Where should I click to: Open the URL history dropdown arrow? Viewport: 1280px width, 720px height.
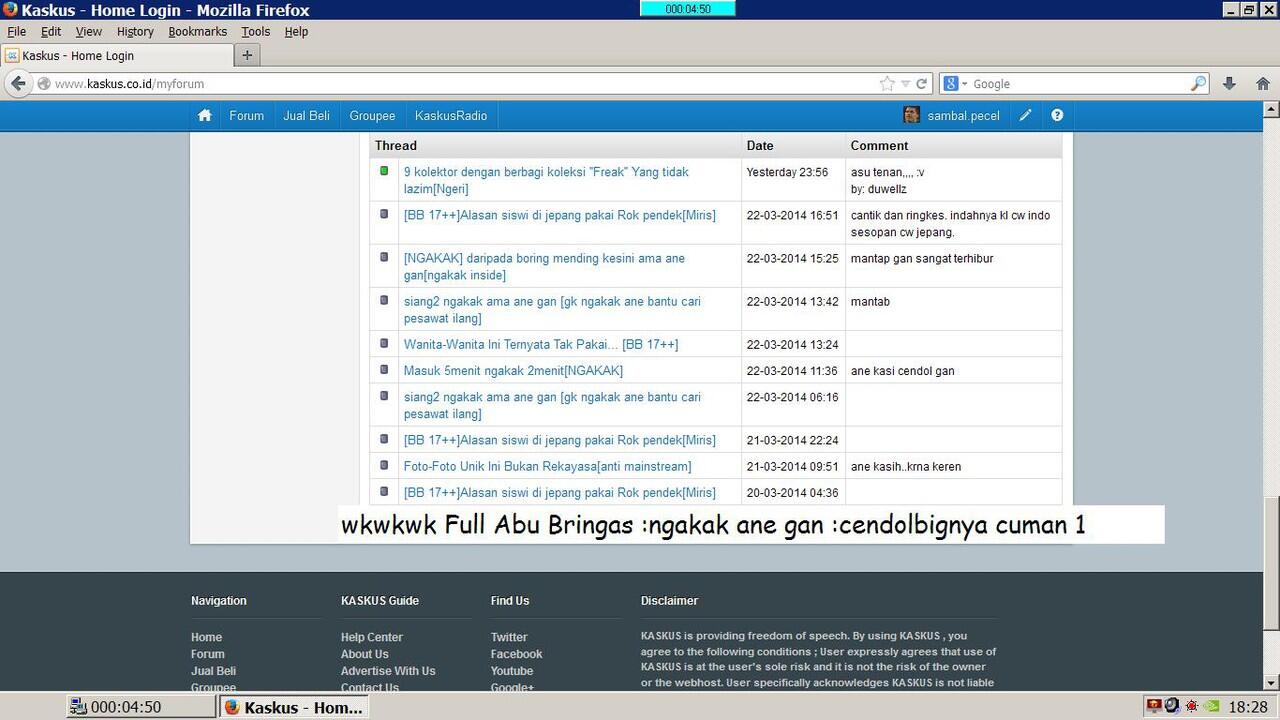(905, 84)
